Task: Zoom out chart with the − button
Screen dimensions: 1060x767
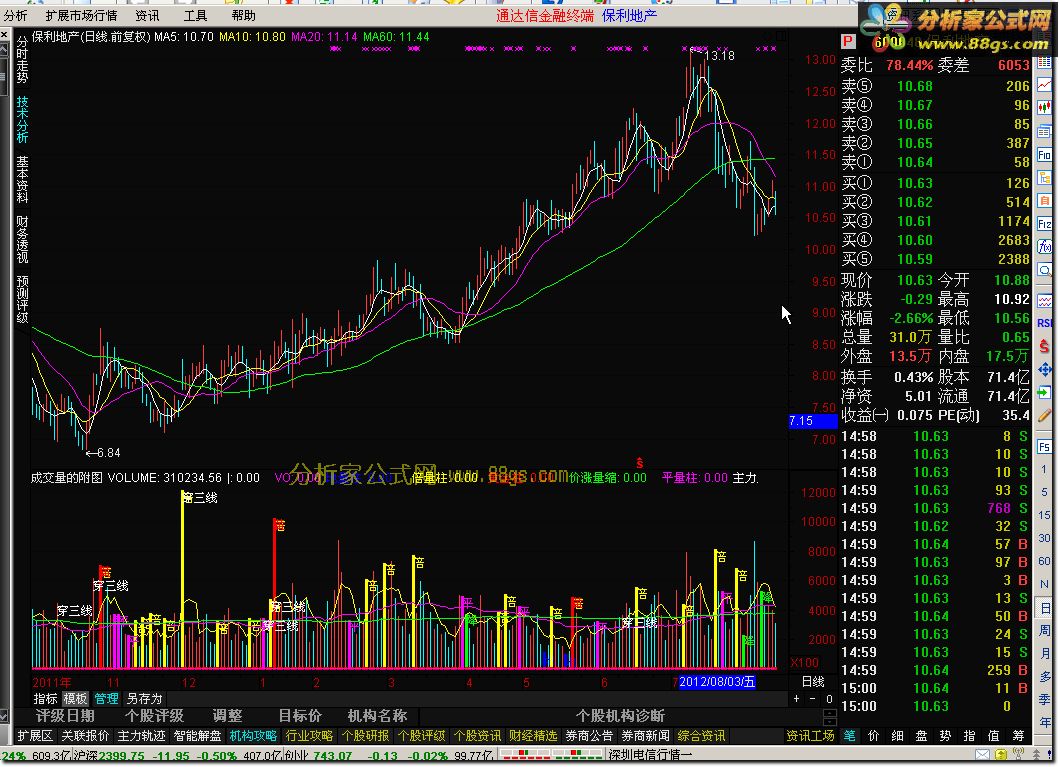Action: click(813, 699)
